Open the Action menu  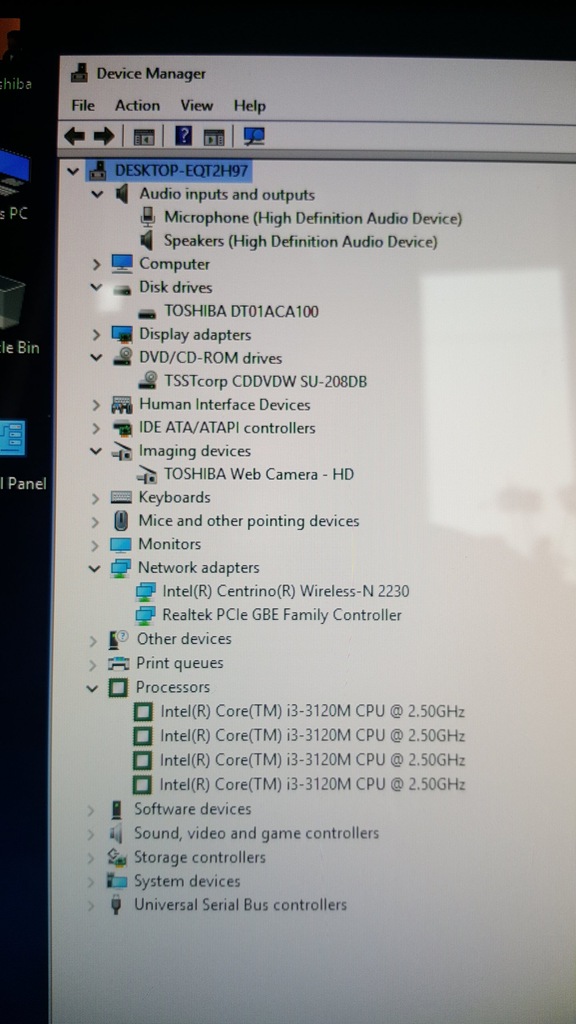(137, 106)
